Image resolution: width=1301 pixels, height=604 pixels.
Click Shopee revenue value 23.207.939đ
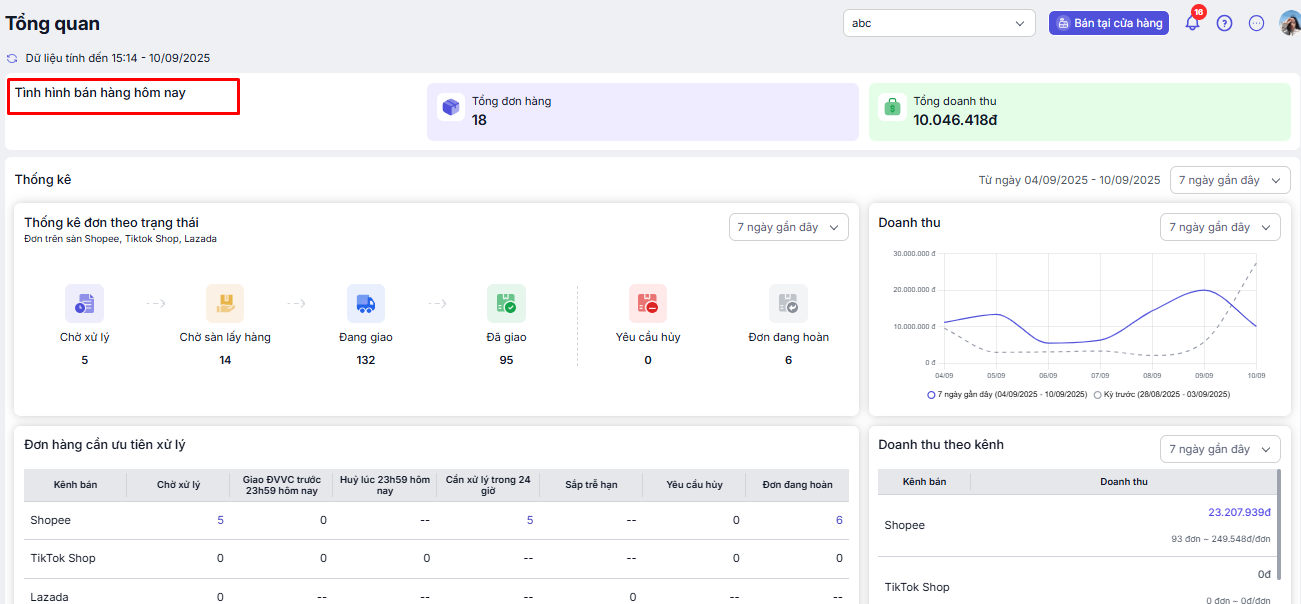(1239, 512)
